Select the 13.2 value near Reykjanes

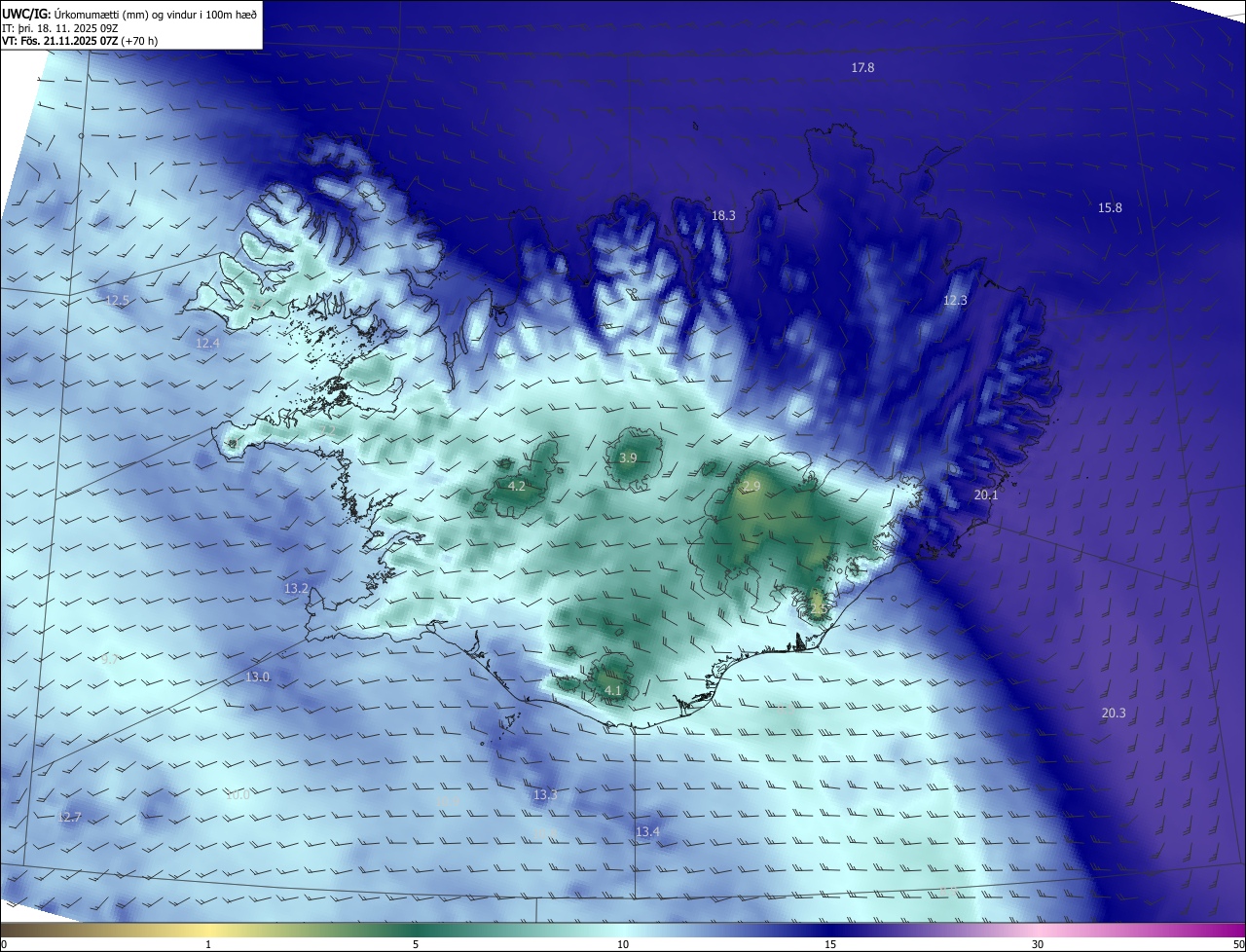click(x=296, y=589)
